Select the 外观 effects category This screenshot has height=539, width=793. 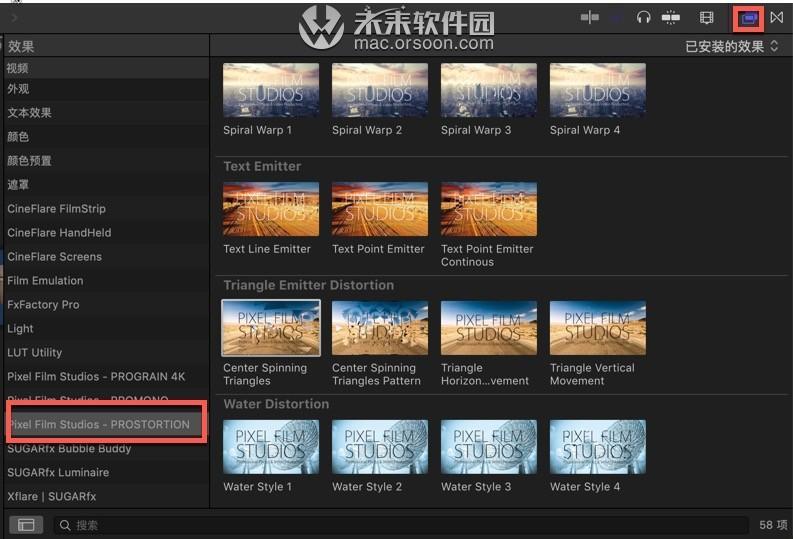click(105, 89)
